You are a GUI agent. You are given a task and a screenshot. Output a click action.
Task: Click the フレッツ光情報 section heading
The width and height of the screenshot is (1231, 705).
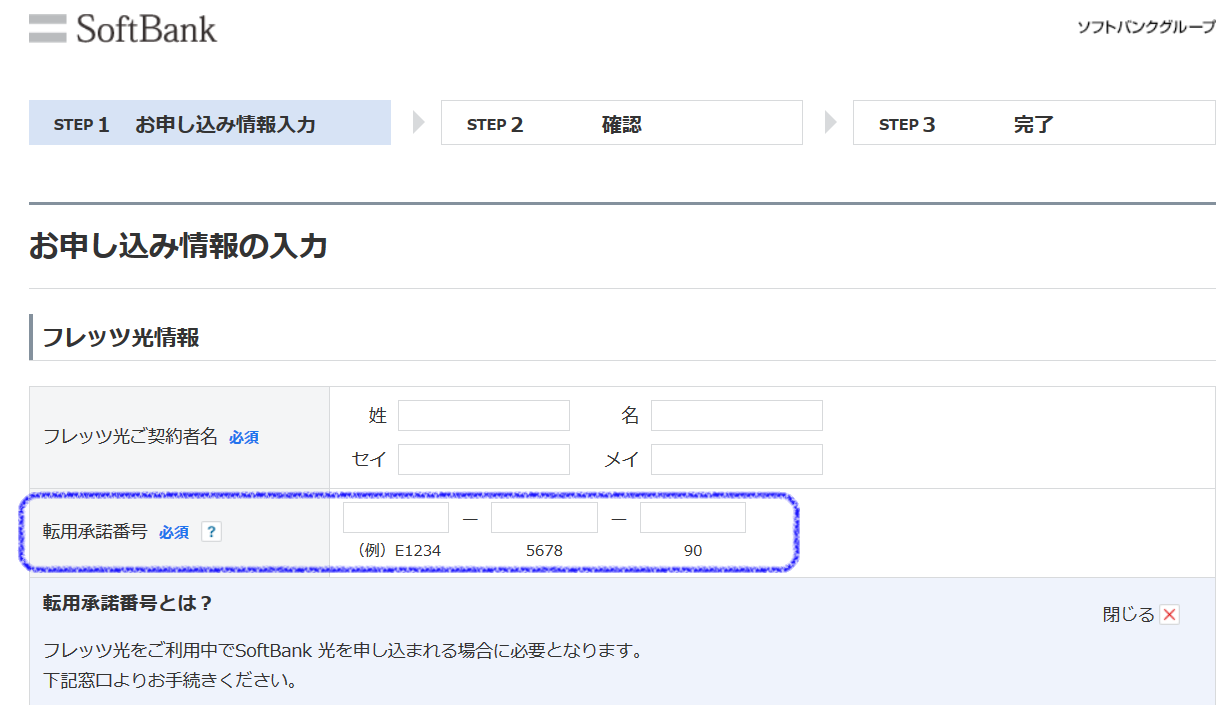pyautogui.click(x=120, y=337)
